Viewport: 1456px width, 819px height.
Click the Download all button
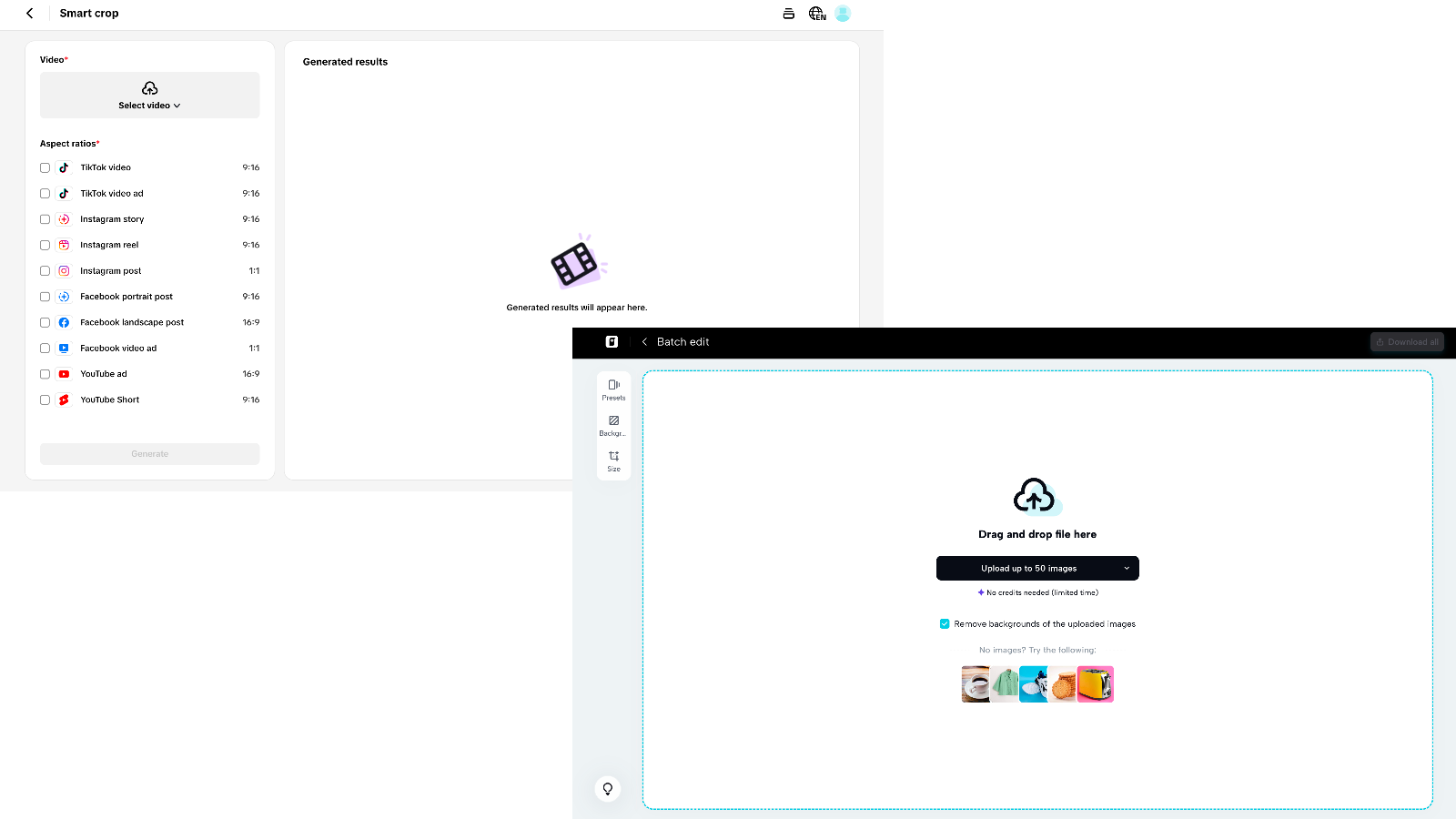[1407, 341]
